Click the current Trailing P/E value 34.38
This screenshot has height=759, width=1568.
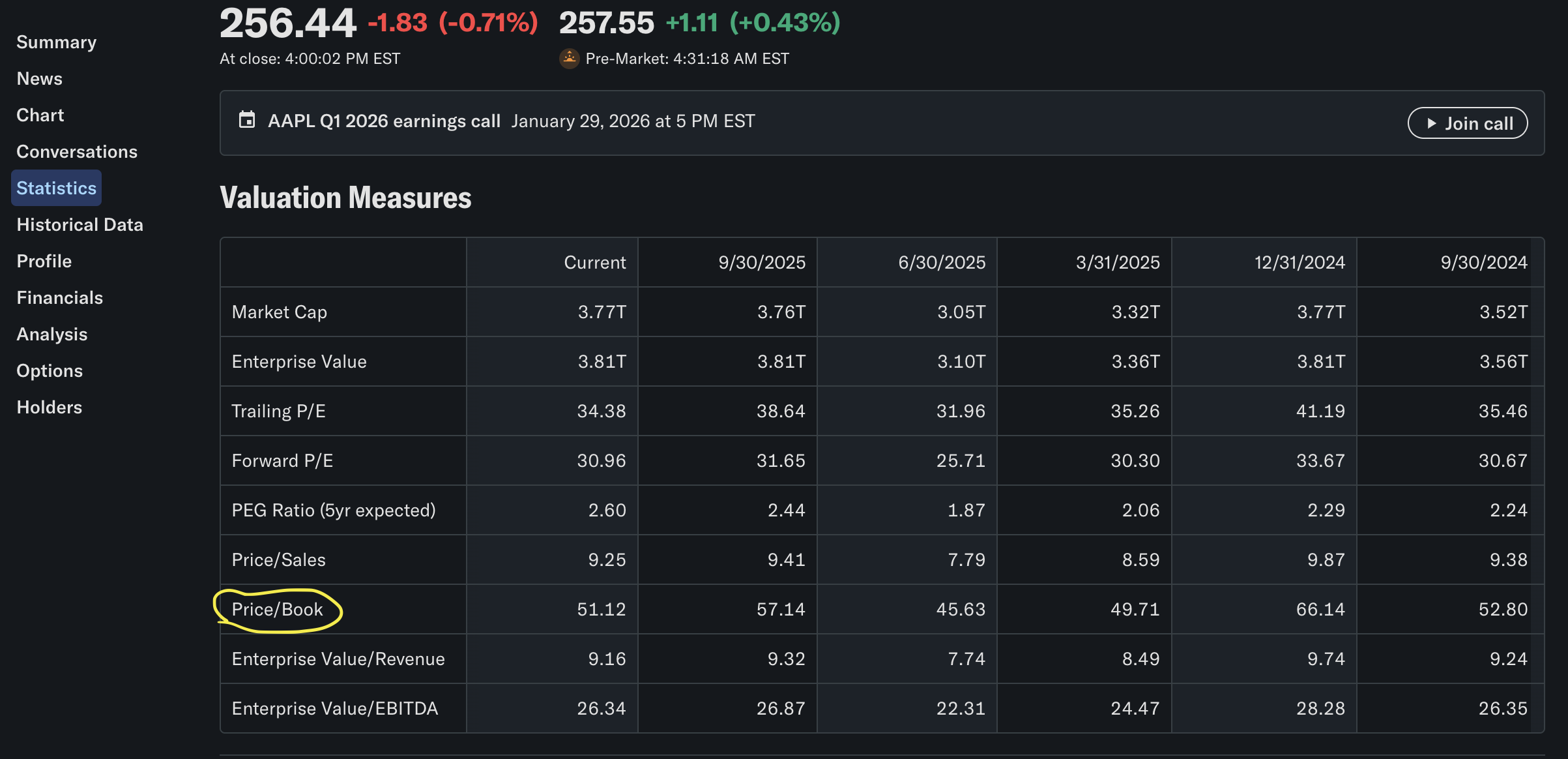pyautogui.click(x=601, y=411)
